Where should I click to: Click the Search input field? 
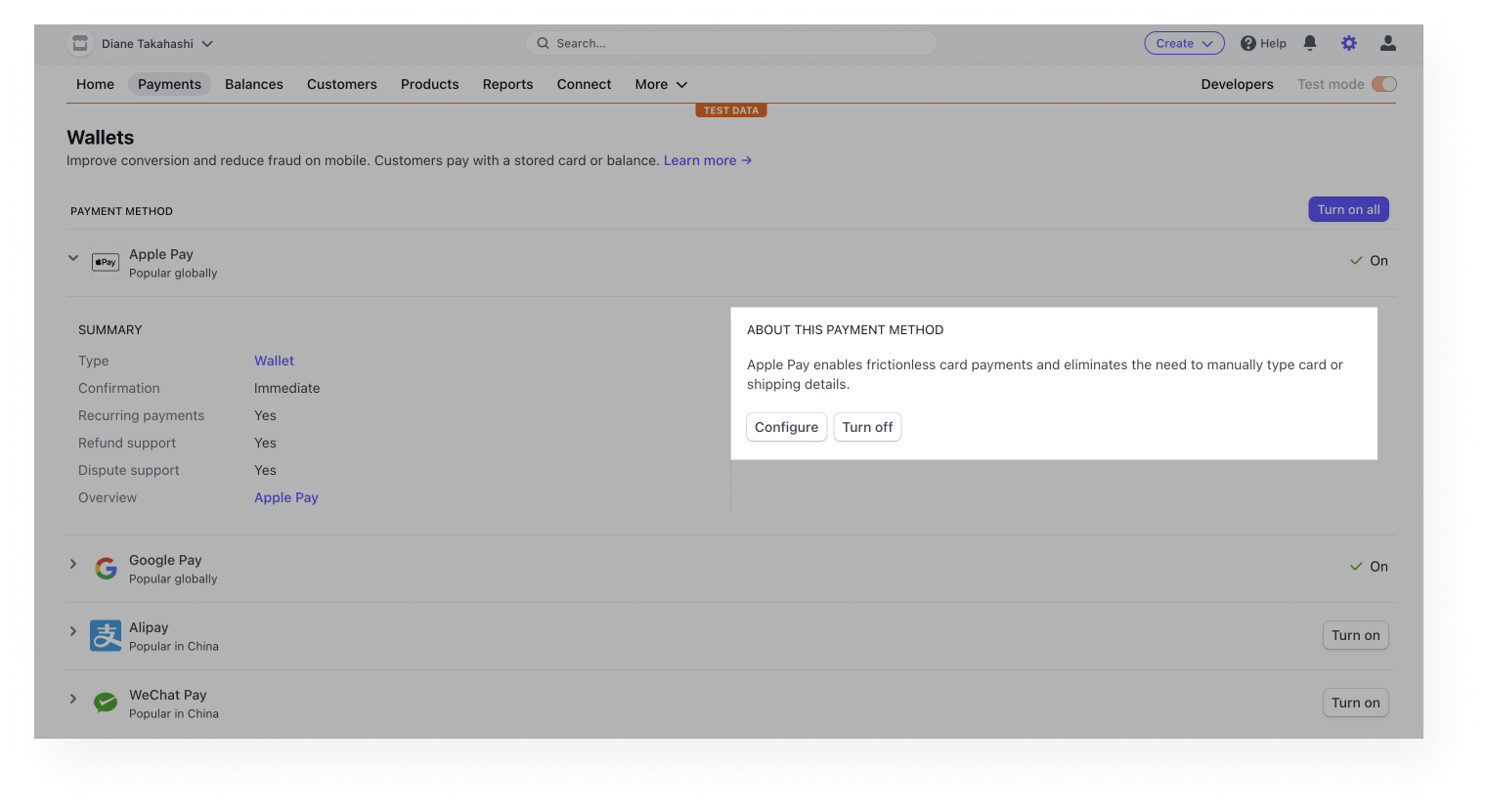click(730, 43)
